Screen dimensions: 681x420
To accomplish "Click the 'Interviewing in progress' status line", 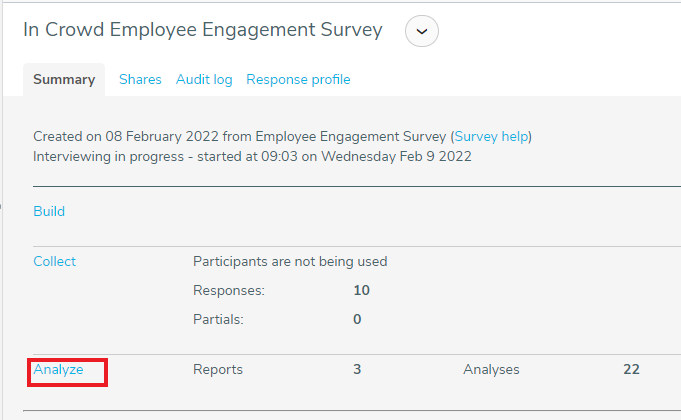I will [252, 156].
